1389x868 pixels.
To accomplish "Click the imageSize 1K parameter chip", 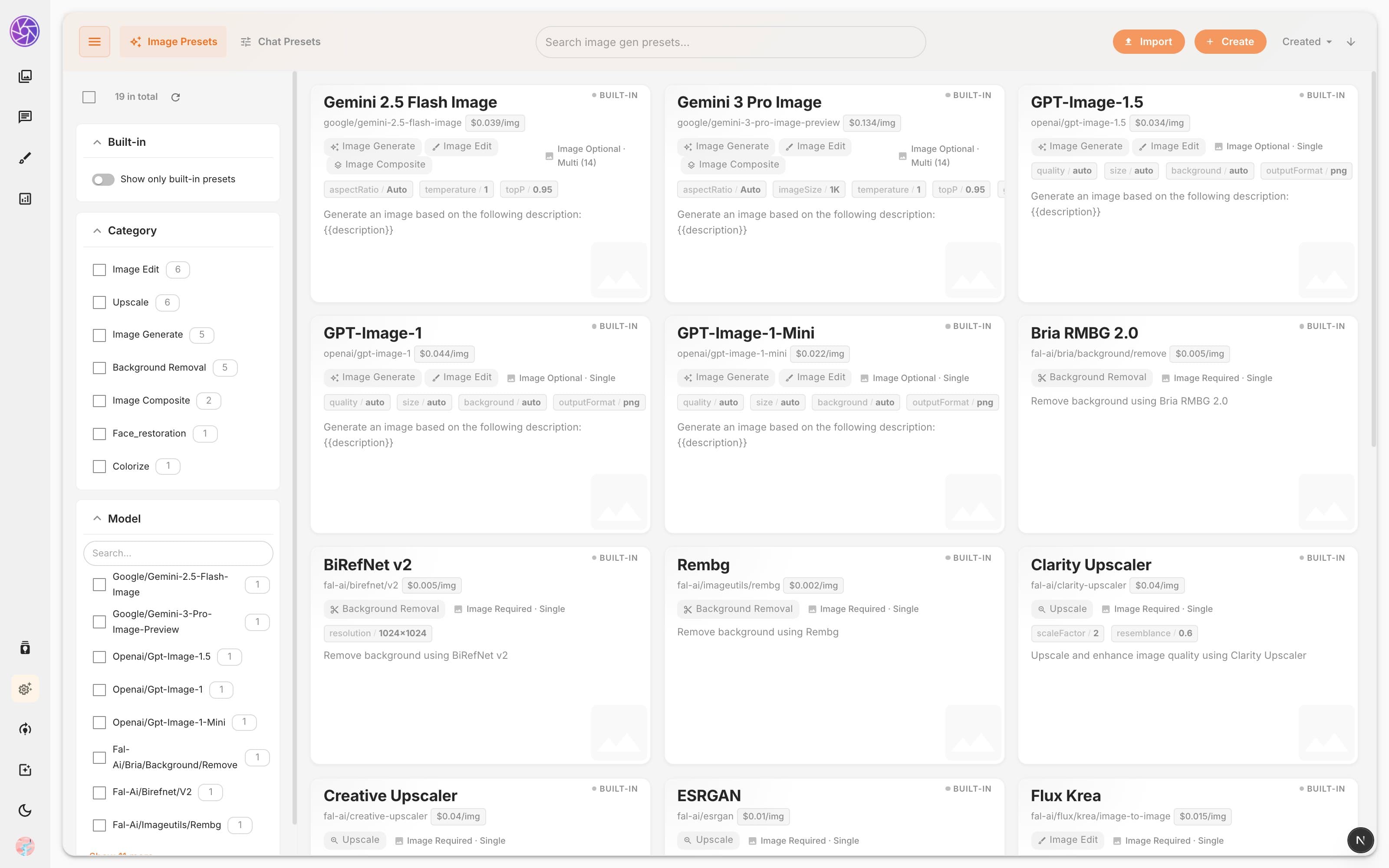I will [809, 190].
